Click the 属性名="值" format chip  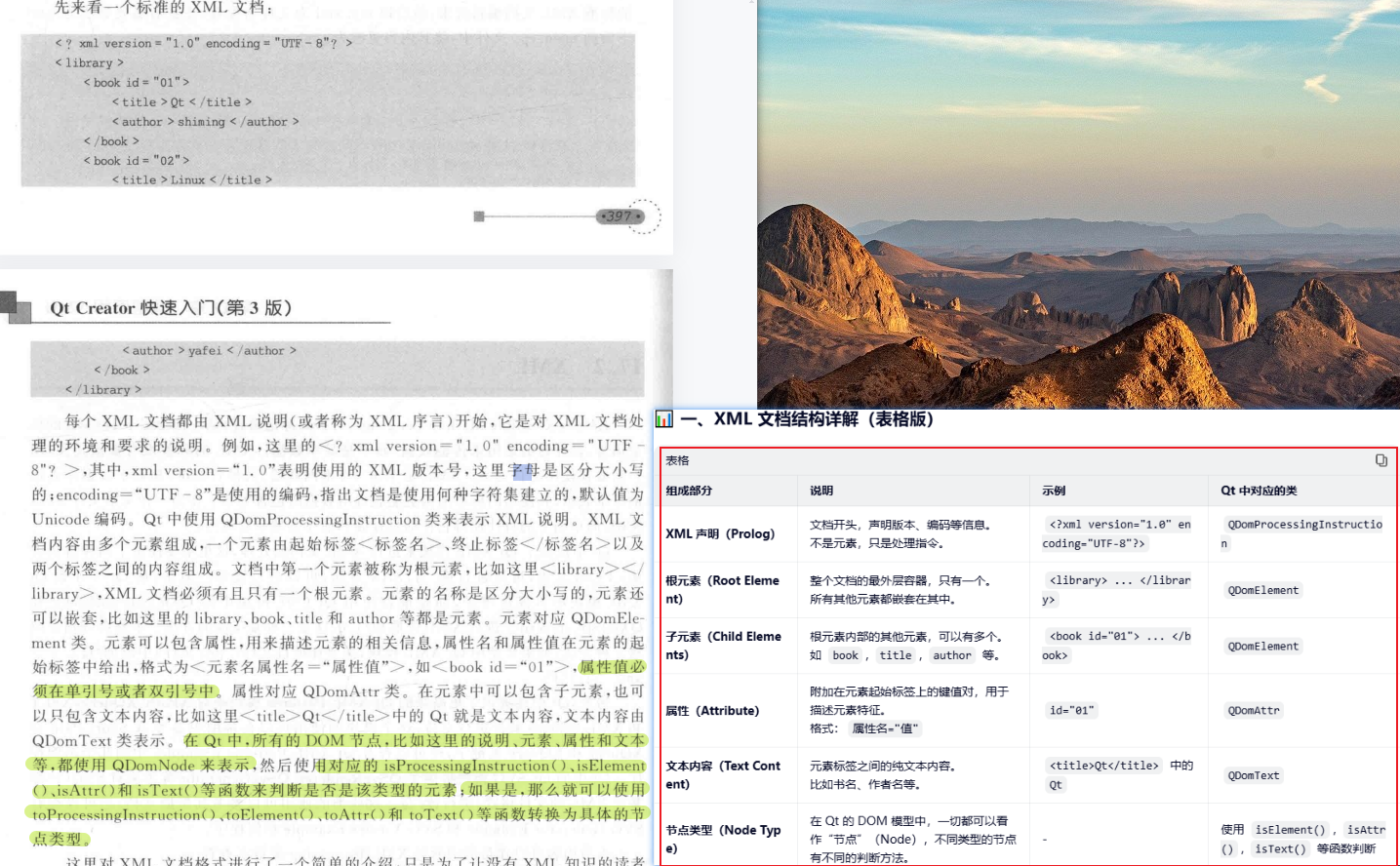885,728
